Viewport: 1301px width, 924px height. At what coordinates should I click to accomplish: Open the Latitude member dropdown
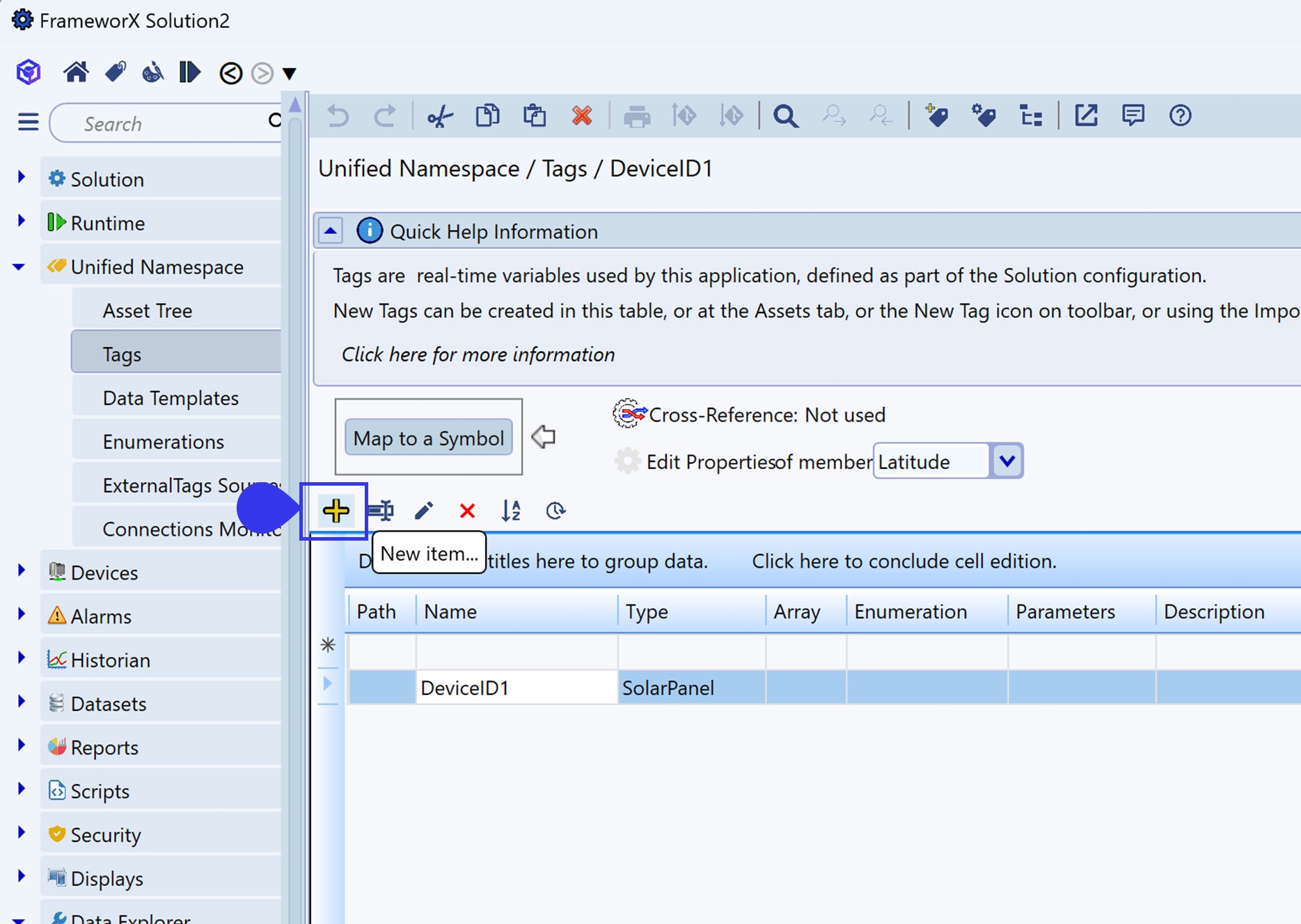pyautogui.click(x=1007, y=461)
